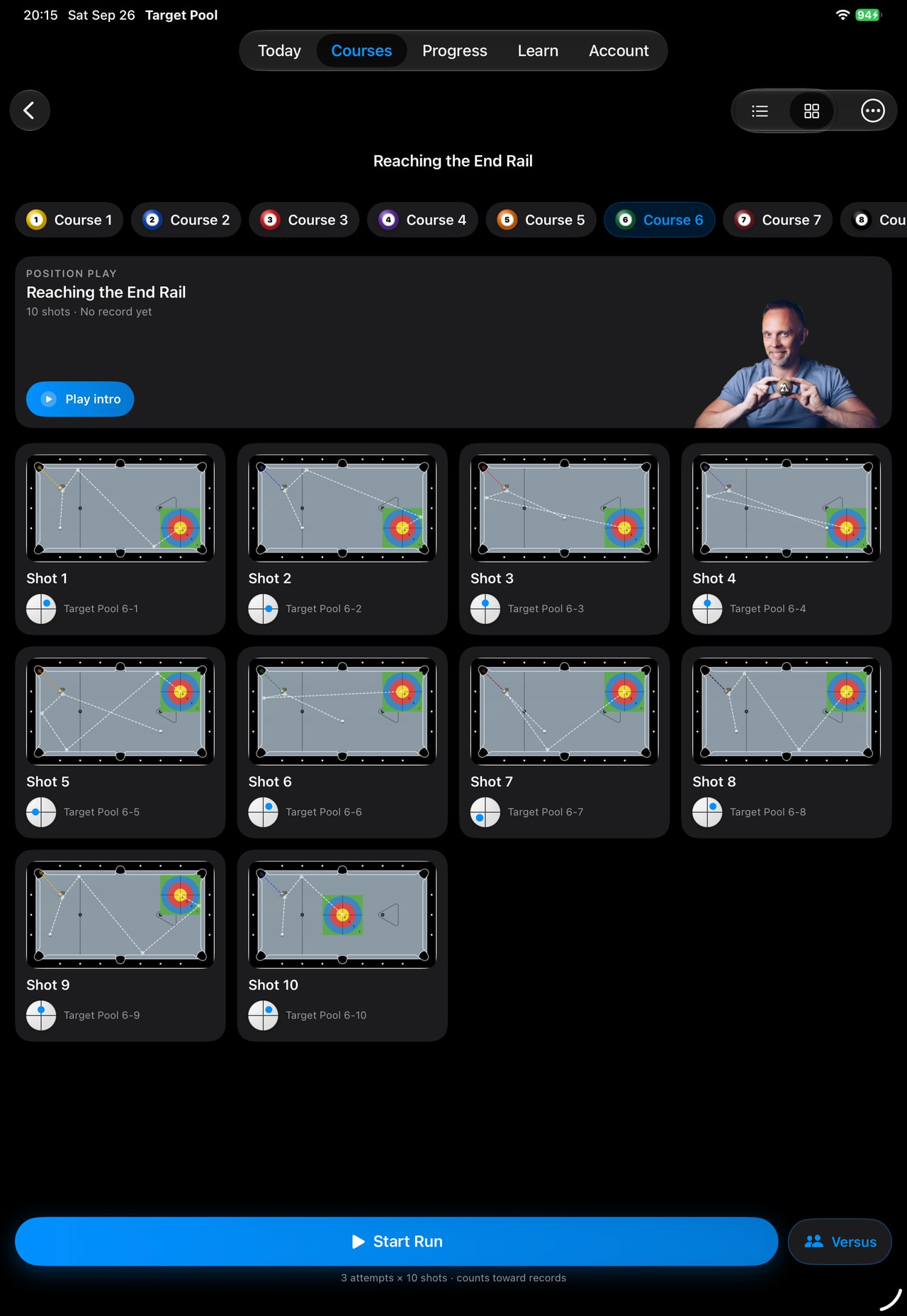Click the cue ball spin icon for Shot 2
The image size is (907, 1316).
tap(263, 608)
